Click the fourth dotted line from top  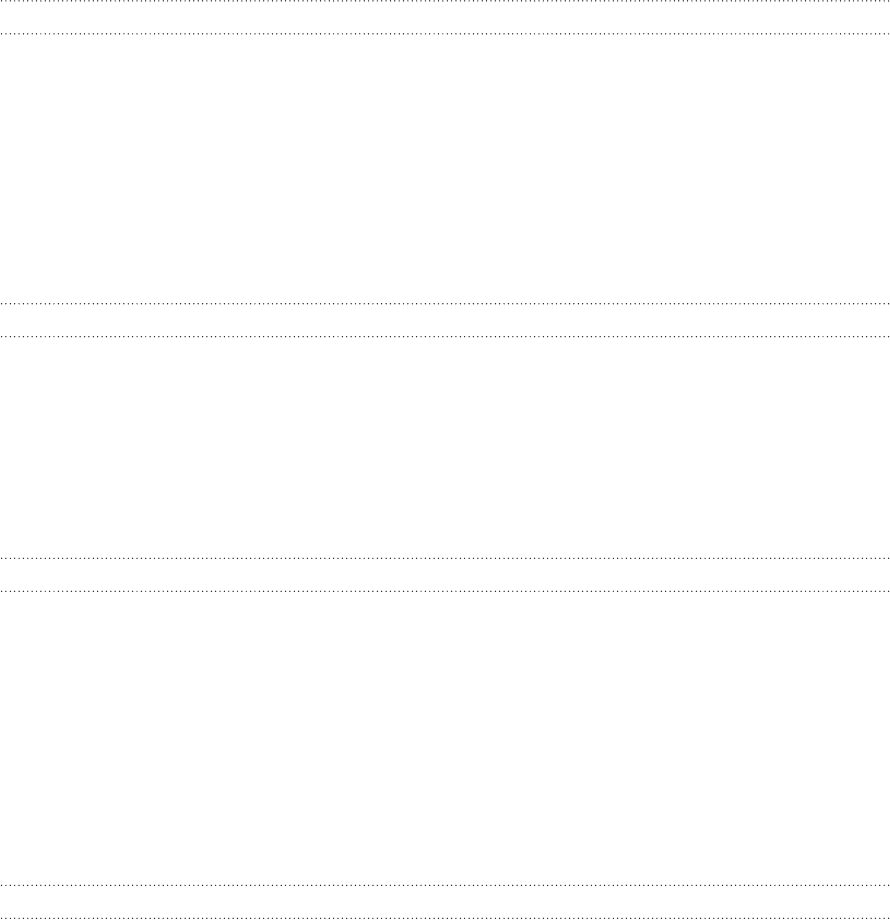pyautogui.click(x=445, y=336)
